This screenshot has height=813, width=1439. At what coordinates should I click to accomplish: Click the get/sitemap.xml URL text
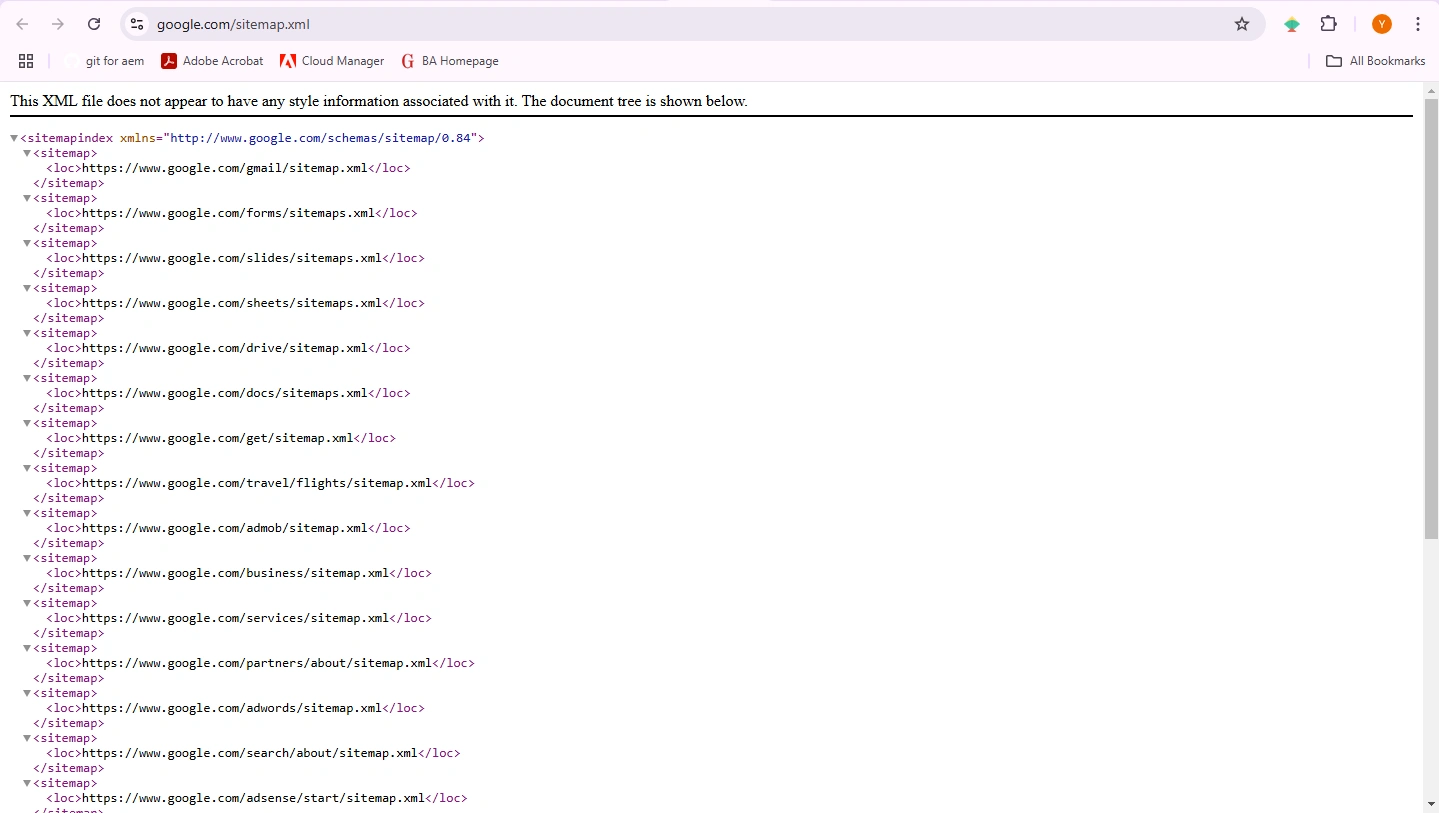(x=218, y=438)
